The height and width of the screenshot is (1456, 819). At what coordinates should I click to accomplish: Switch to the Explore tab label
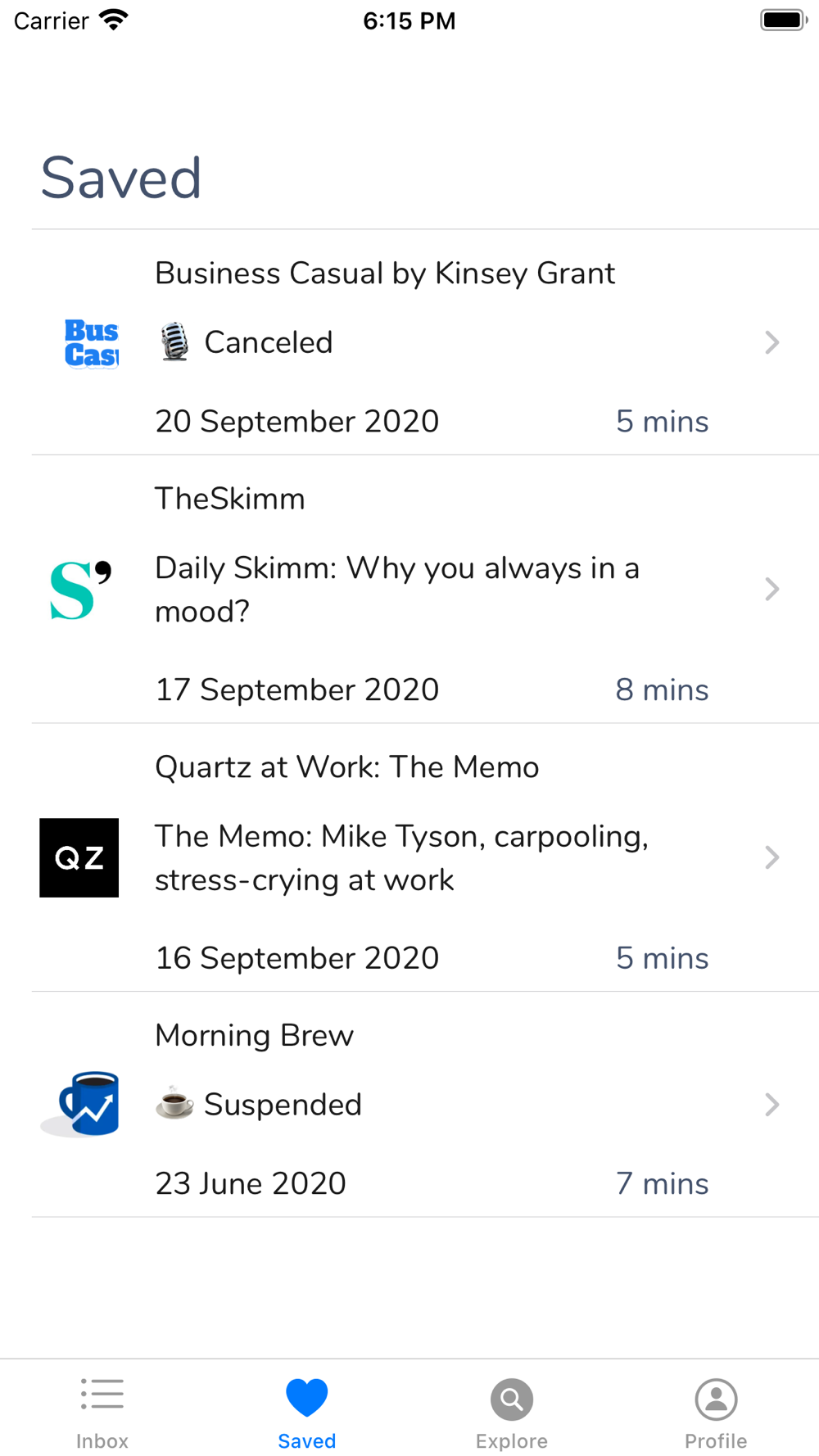coord(512,1440)
